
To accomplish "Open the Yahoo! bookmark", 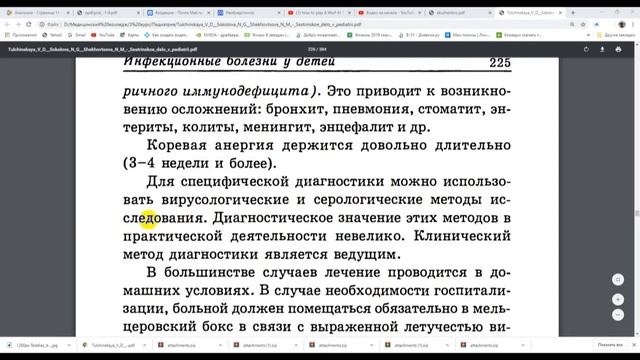I will pyautogui.click(x=52, y=35).
